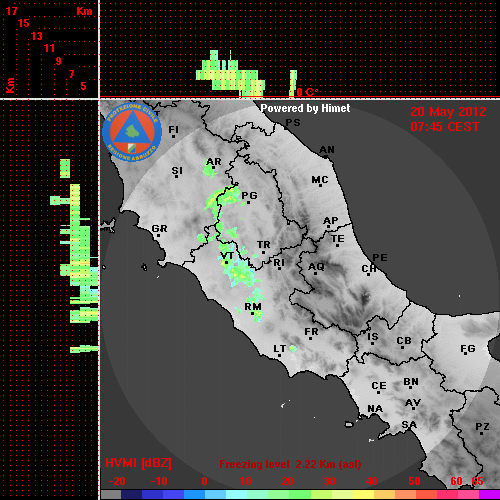
Task: Click the AN city marker
Action: [326, 156]
